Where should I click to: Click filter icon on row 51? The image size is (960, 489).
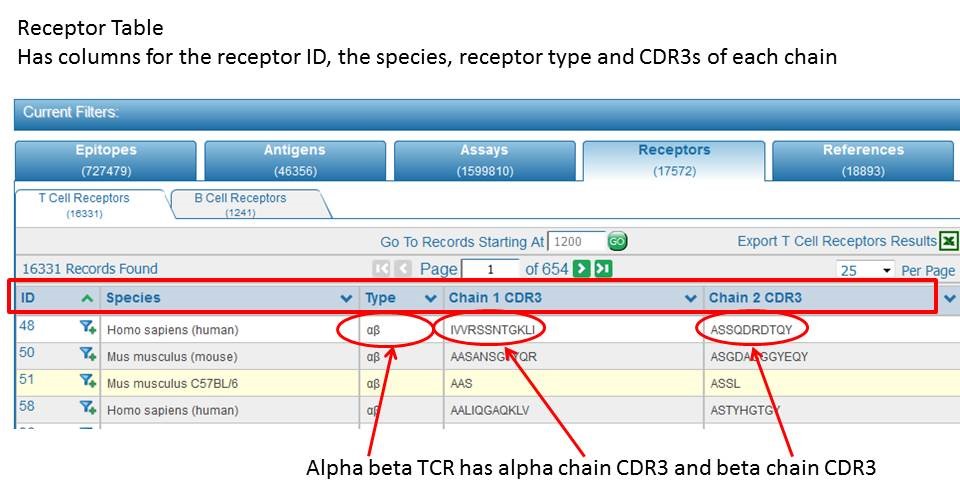[87, 381]
